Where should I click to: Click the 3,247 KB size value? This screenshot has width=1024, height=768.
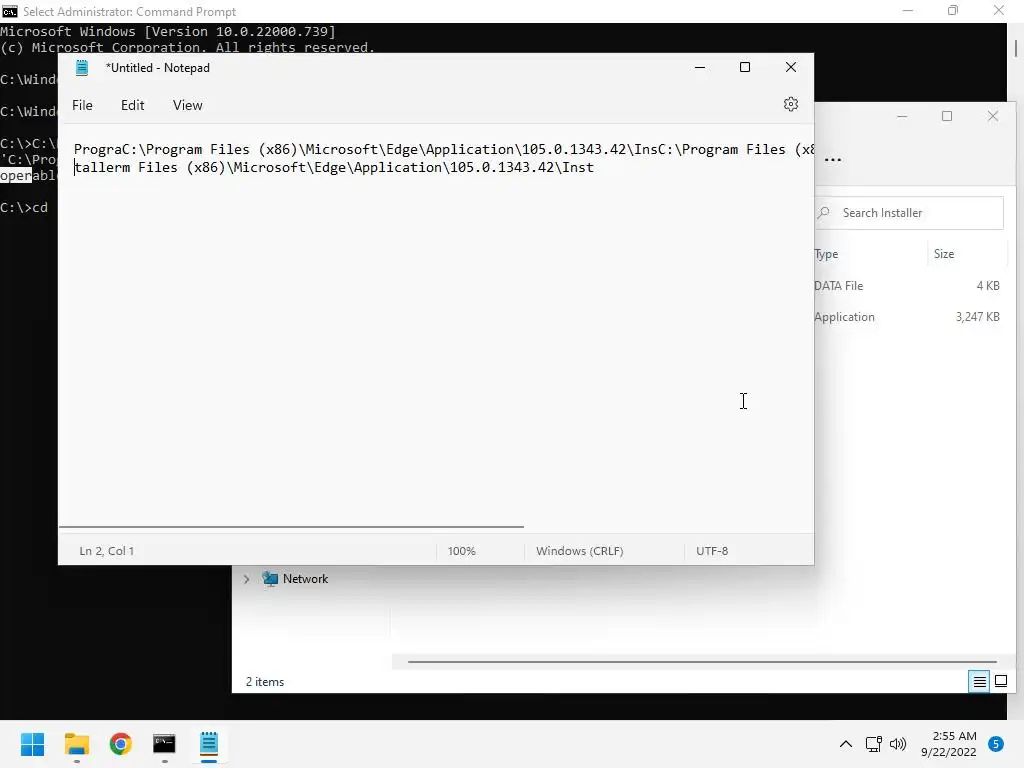click(x=977, y=317)
